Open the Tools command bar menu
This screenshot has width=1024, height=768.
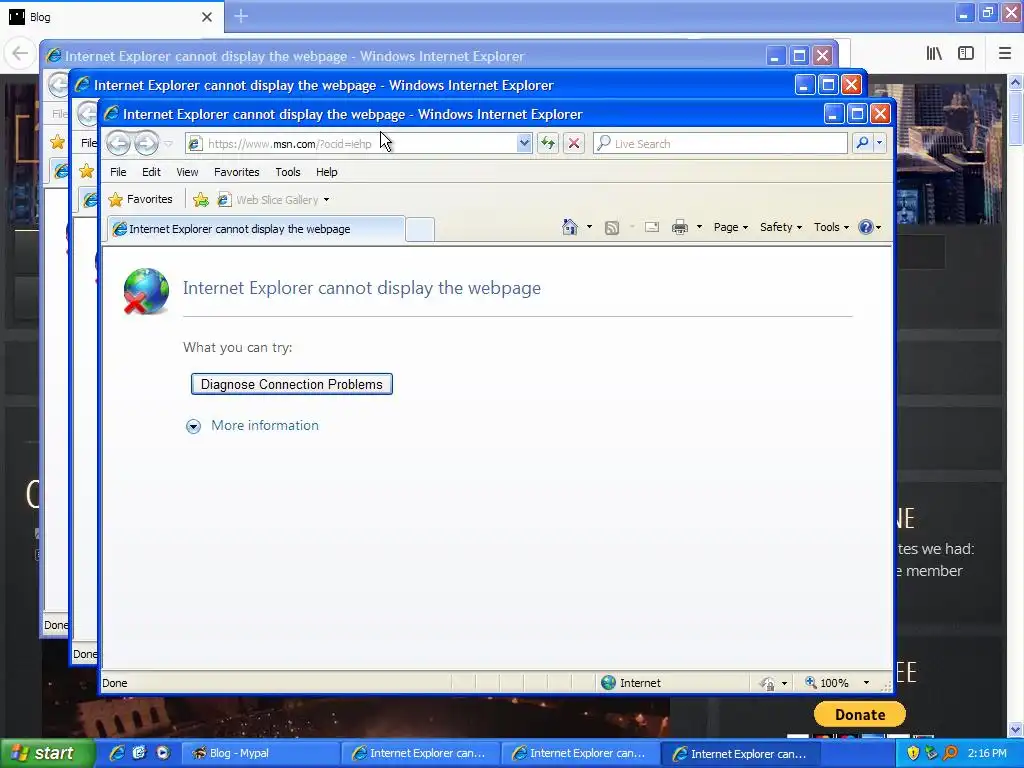point(831,227)
